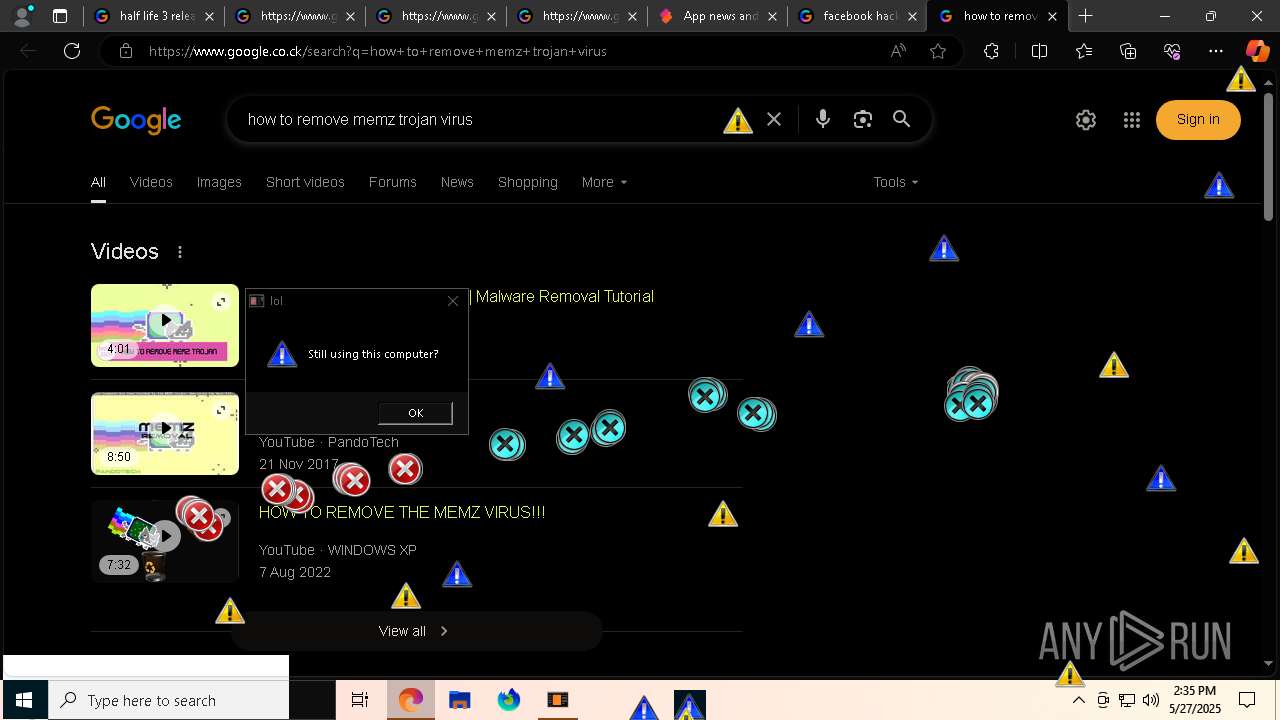Select the Shopping search tab
The image size is (1280, 720).
tap(528, 182)
